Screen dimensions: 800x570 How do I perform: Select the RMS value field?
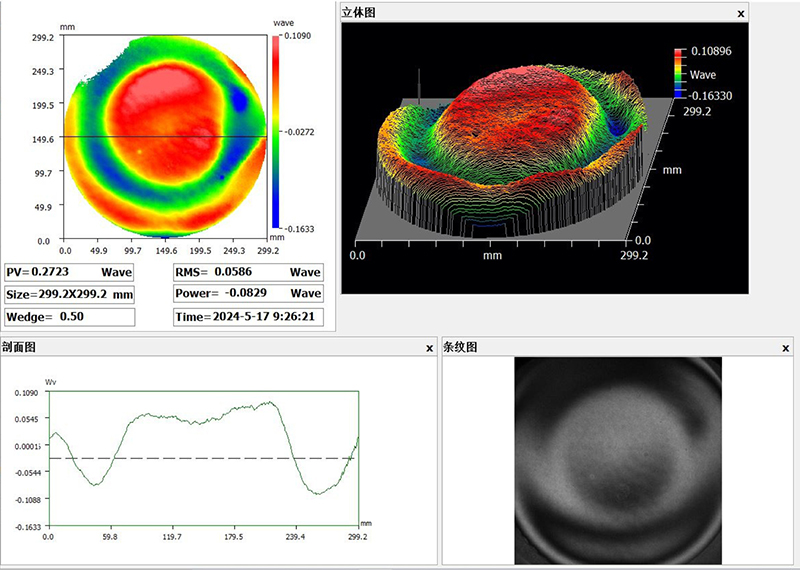point(248,272)
